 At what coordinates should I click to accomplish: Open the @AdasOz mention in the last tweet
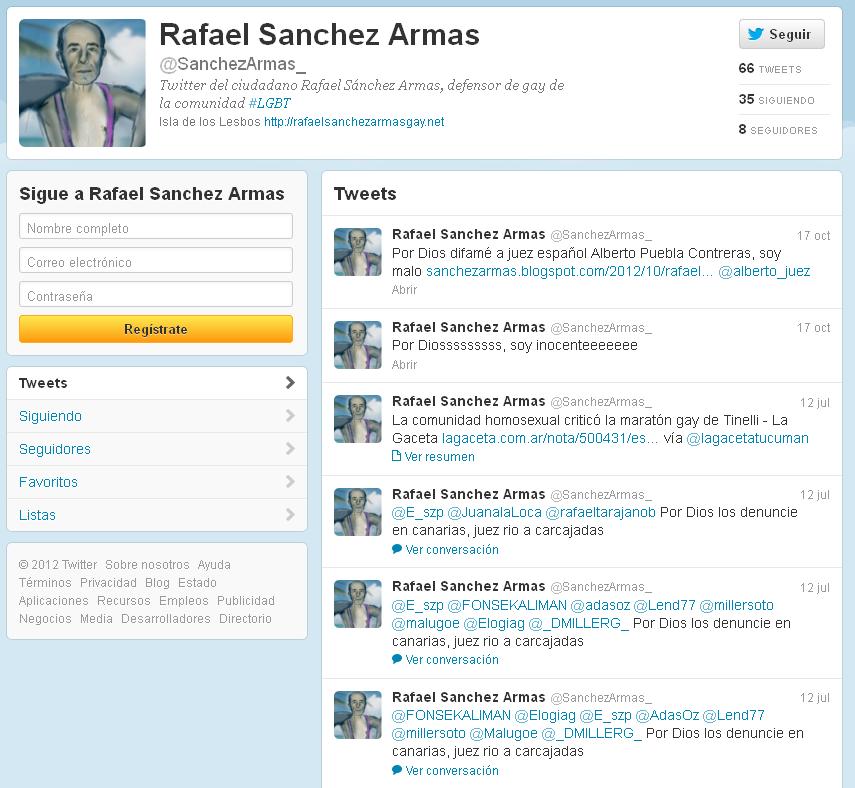point(667,715)
